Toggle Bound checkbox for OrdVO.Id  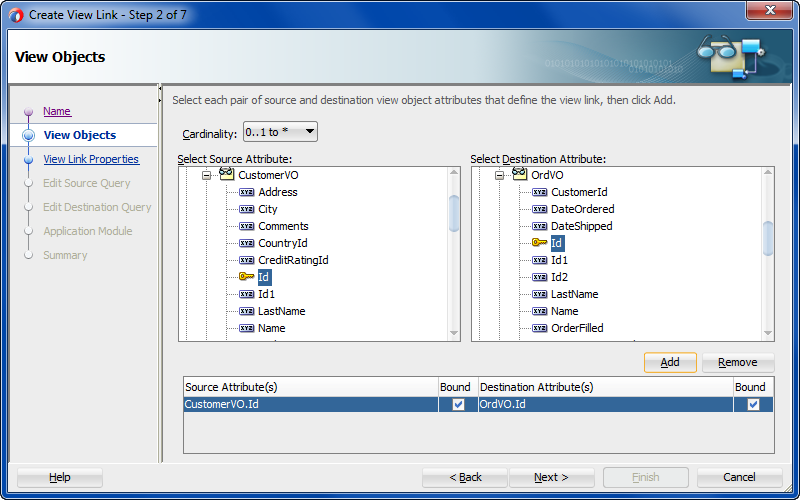(753, 405)
